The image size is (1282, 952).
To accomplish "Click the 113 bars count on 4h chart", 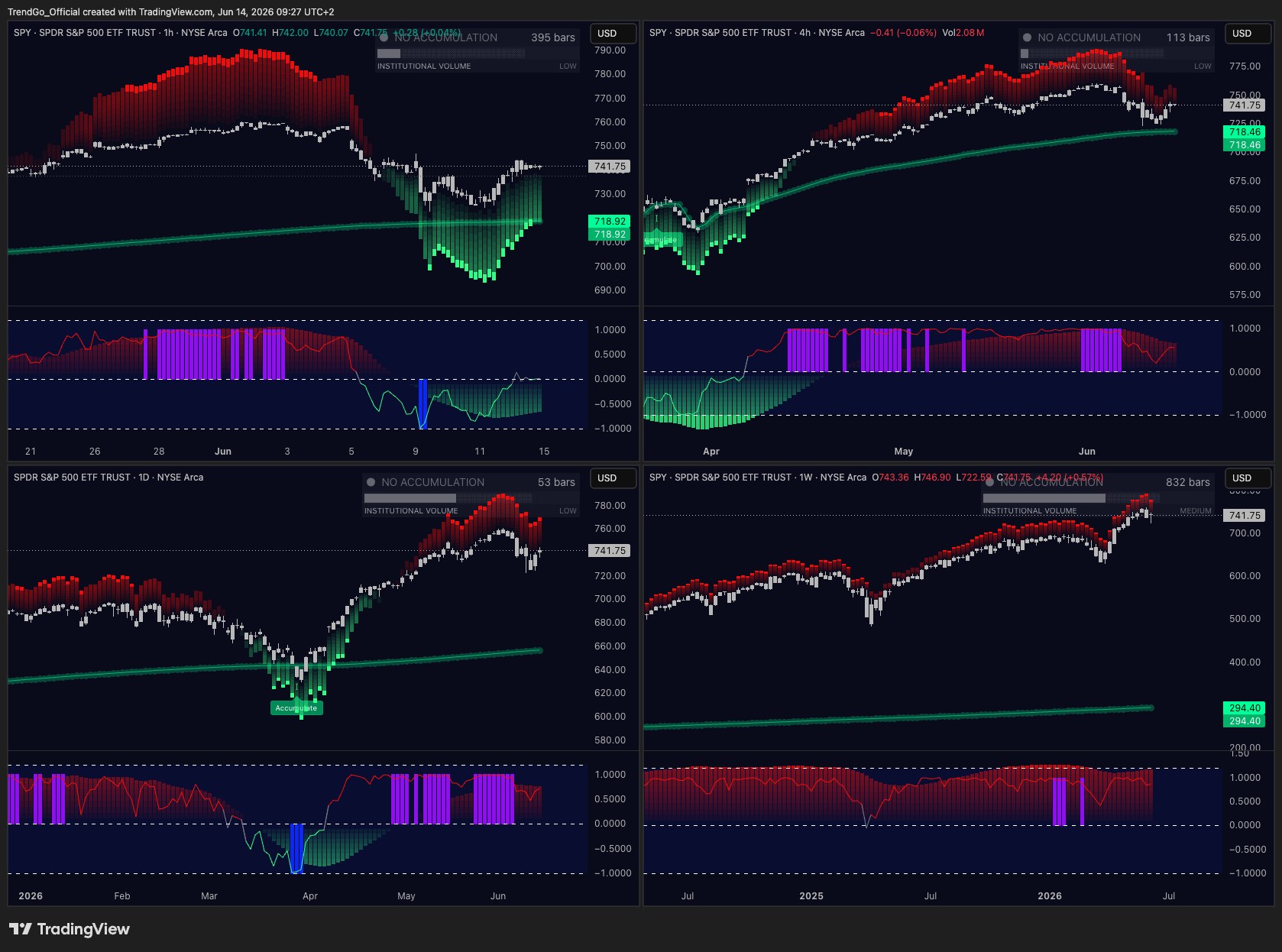I will coord(1188,37).
